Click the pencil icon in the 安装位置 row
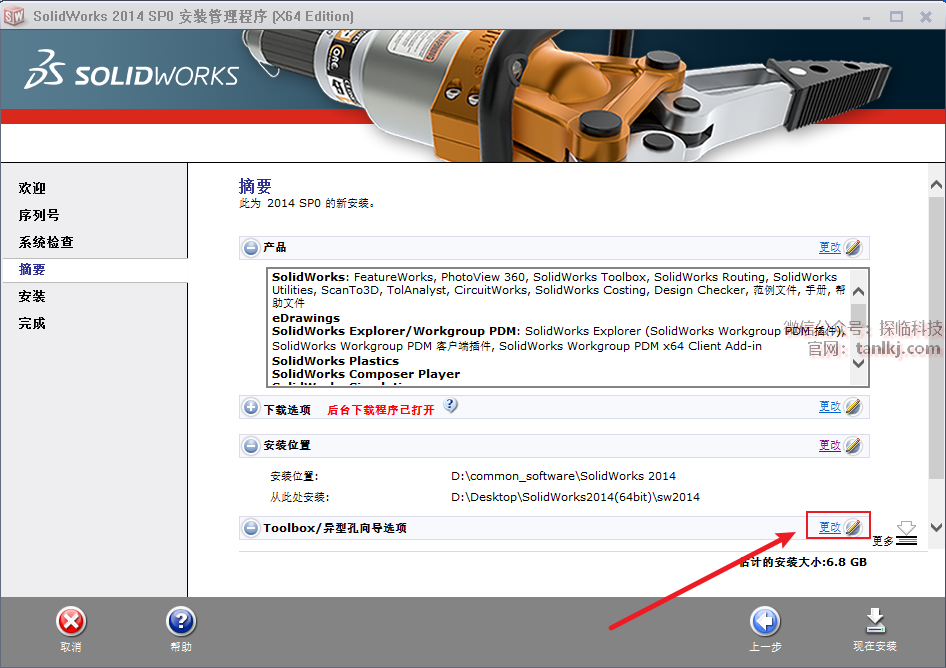The height and width of the screenshot is (668, 946). click(853, 445)
